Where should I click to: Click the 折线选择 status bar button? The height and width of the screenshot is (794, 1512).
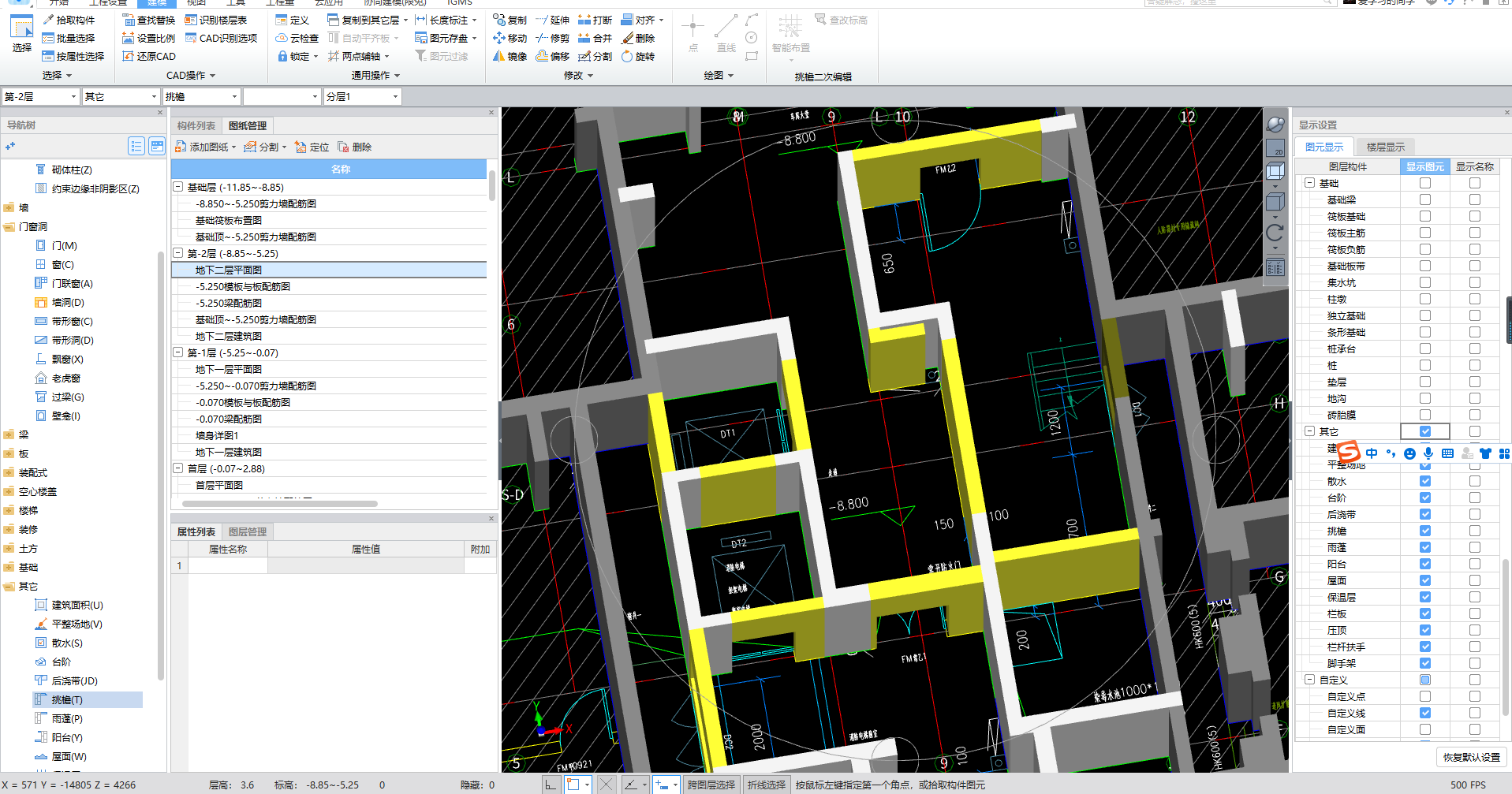[x=767, y=785]
